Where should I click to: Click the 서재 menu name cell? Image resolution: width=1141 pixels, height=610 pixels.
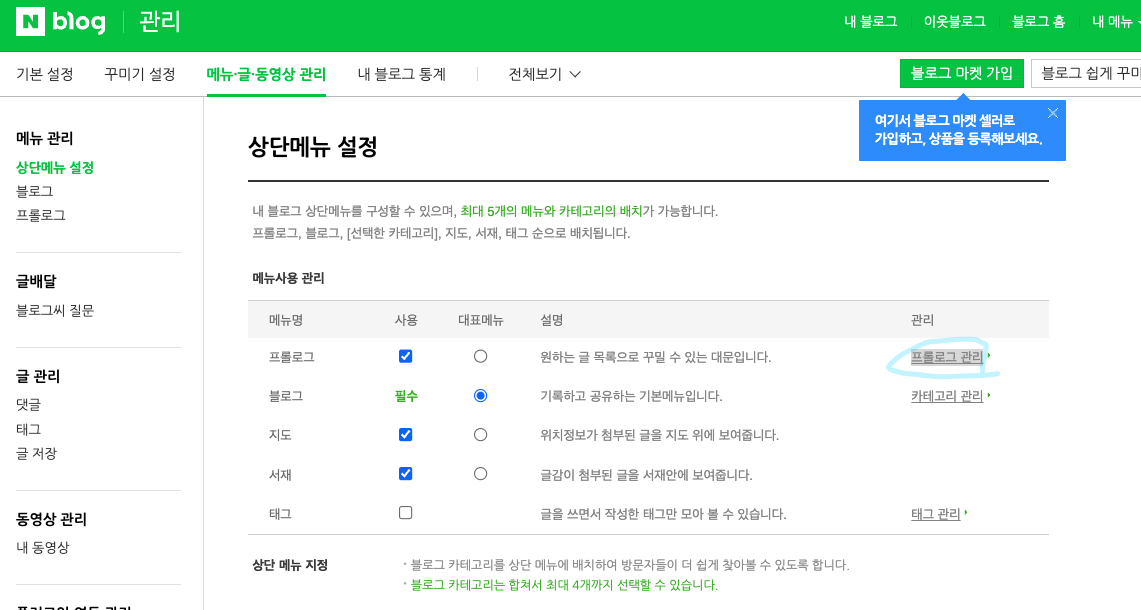(x=280, y=475)
